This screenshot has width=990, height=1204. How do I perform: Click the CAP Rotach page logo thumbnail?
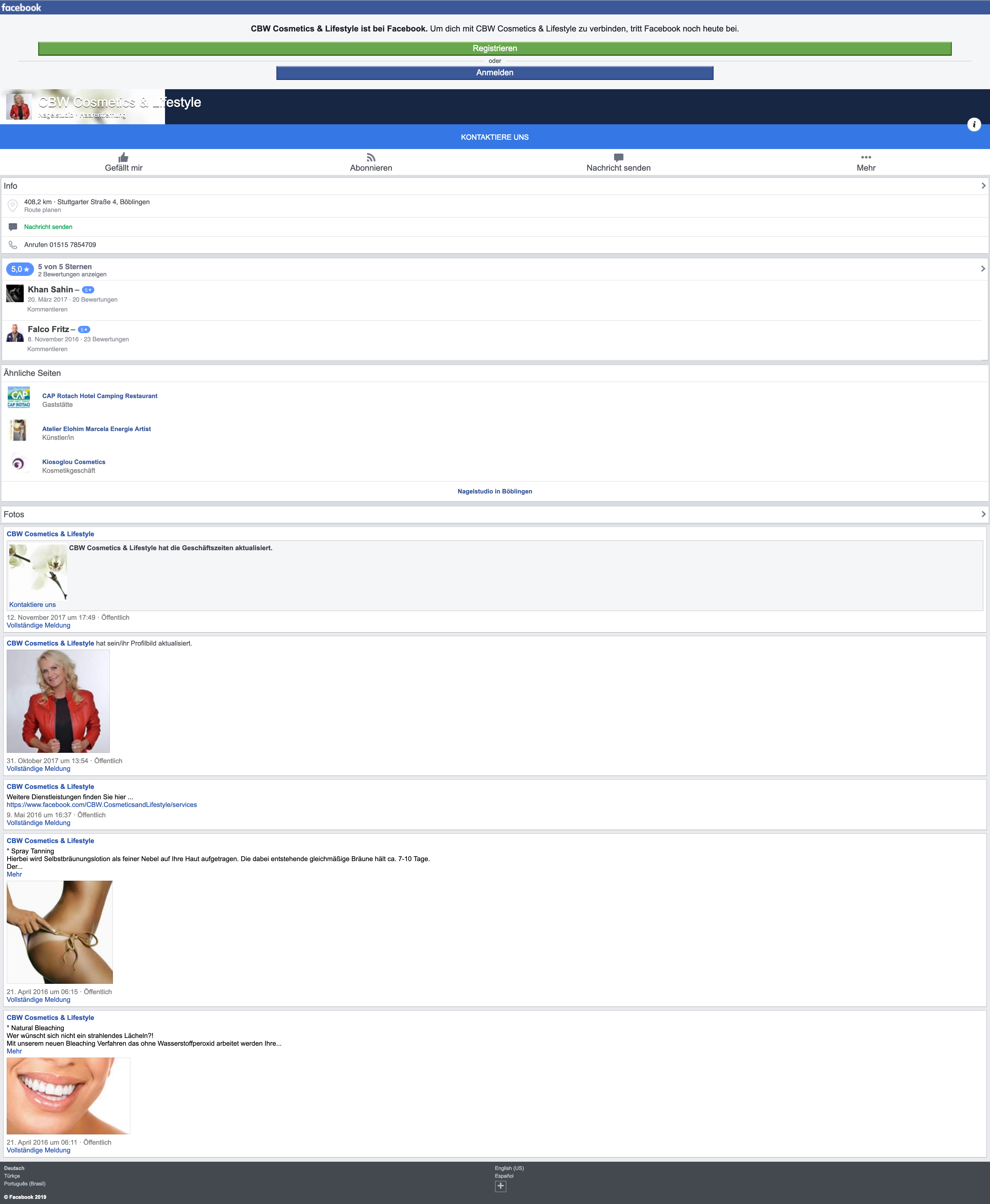(19, 398)
